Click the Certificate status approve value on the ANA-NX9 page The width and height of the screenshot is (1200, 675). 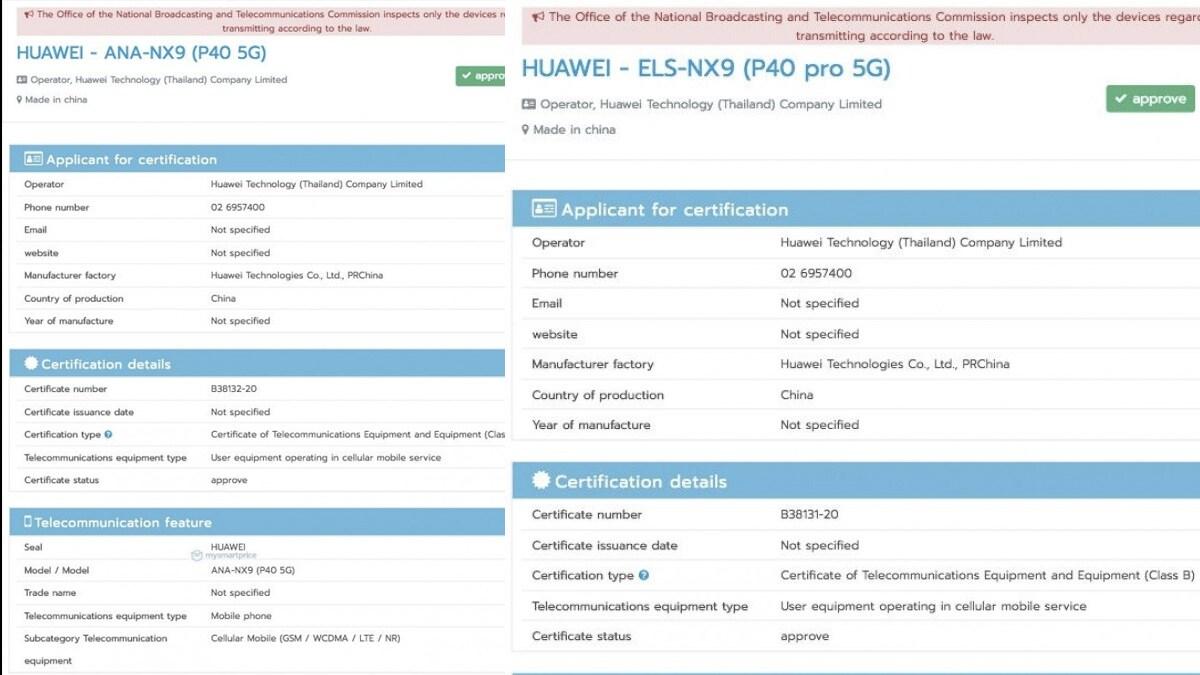pos(229,480)
